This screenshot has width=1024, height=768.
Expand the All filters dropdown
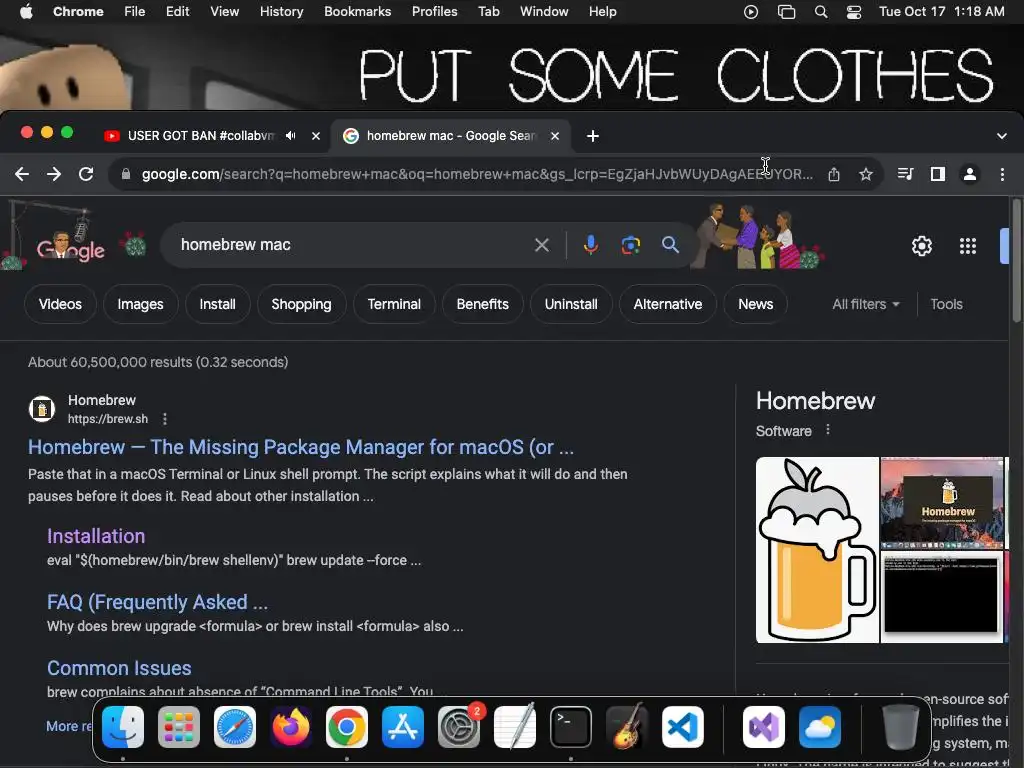[x=865, y=304]
